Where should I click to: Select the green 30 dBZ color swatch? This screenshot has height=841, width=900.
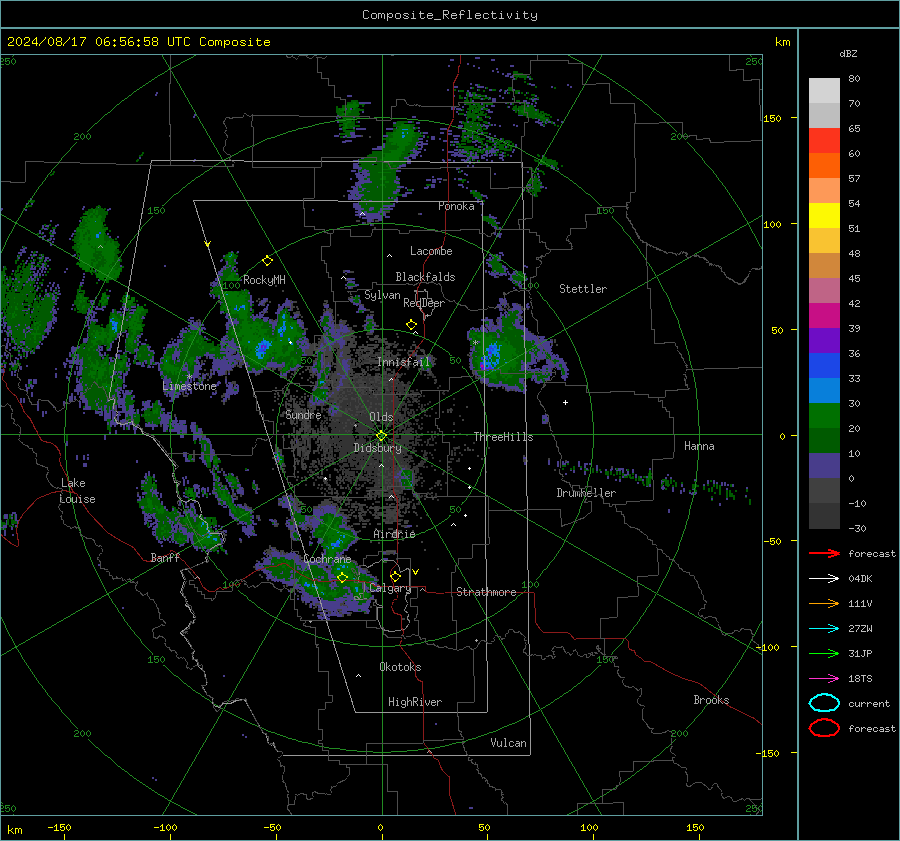pos(824,416)
